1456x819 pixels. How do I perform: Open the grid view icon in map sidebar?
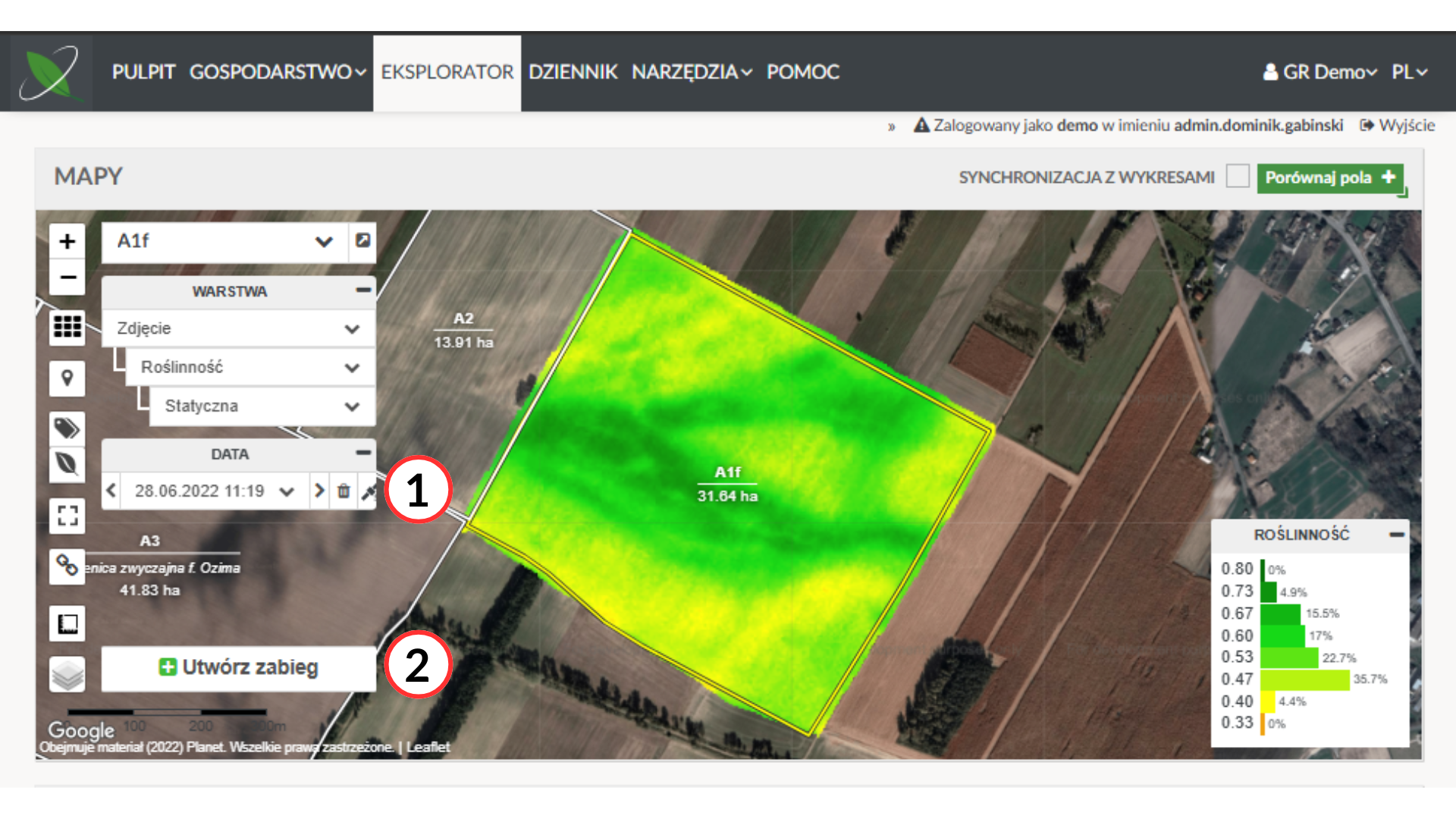[67, 327]
